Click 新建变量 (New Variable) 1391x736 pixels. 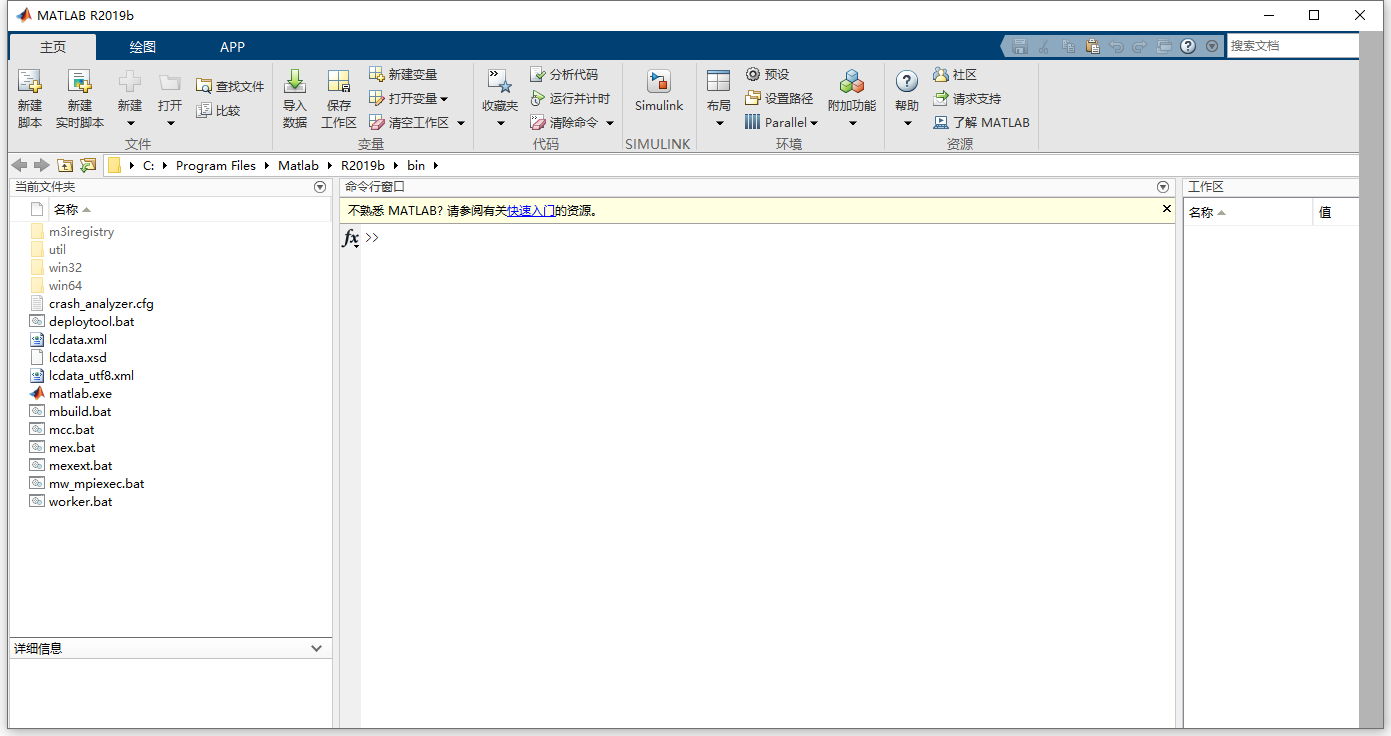403,75
